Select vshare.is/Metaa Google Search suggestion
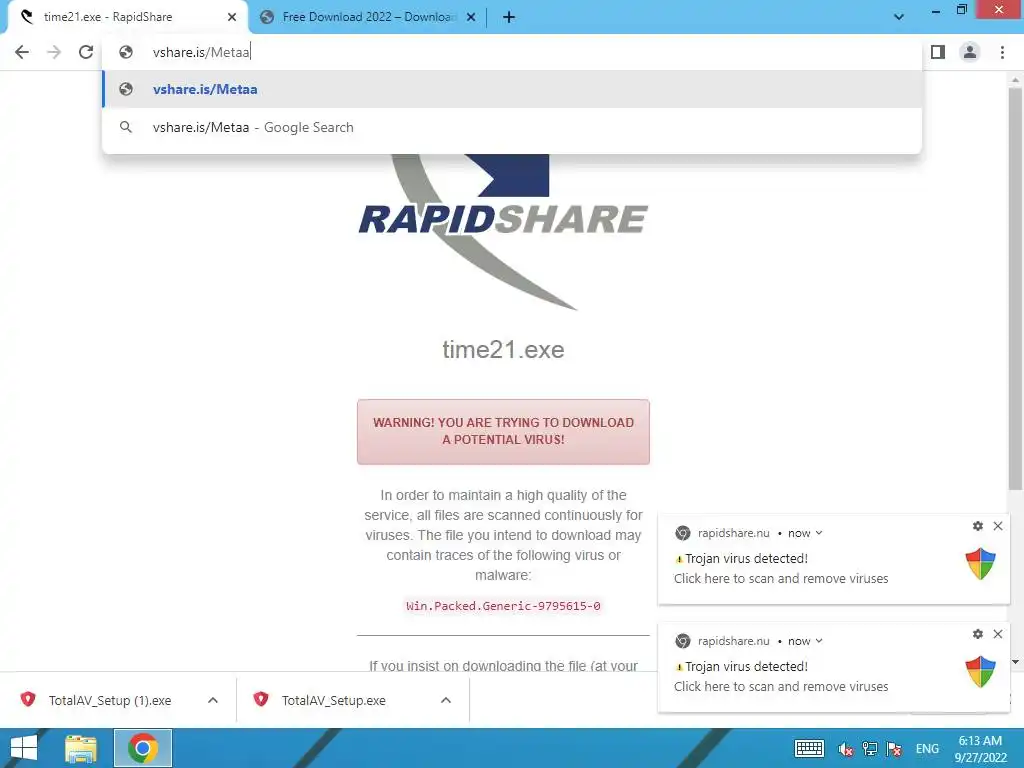The width and height of the screenshot is (1024, 768). pyautogui.click(x=512, y=127)
